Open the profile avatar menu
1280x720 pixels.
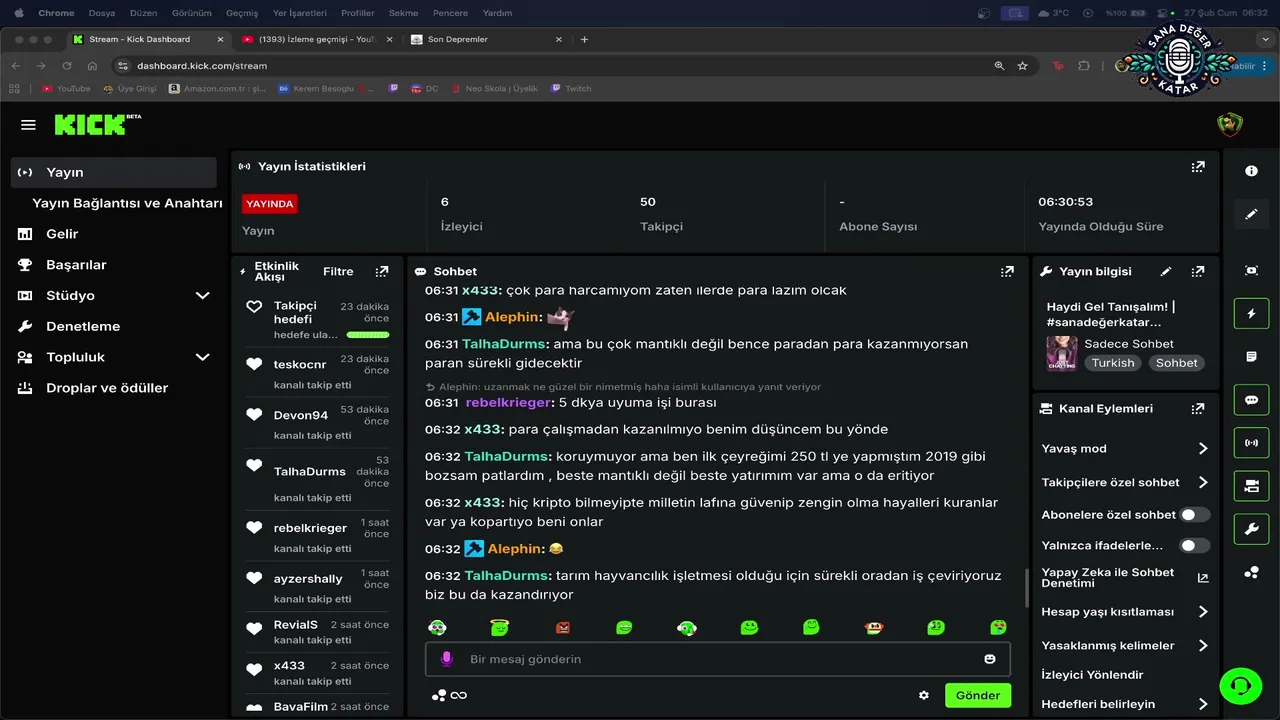pyautogui.click(x=1229, y=125)
